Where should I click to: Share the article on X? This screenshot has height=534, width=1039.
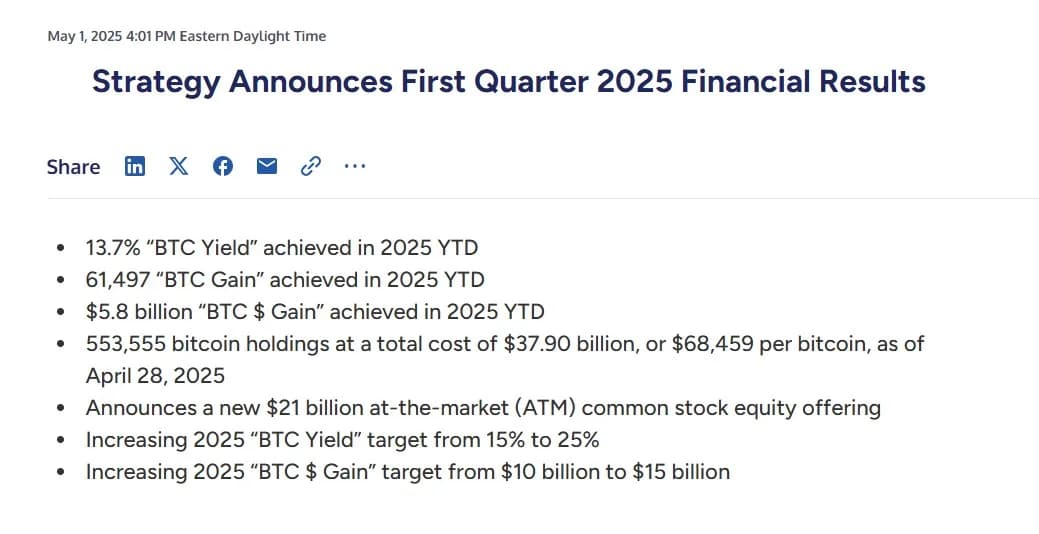178,166
